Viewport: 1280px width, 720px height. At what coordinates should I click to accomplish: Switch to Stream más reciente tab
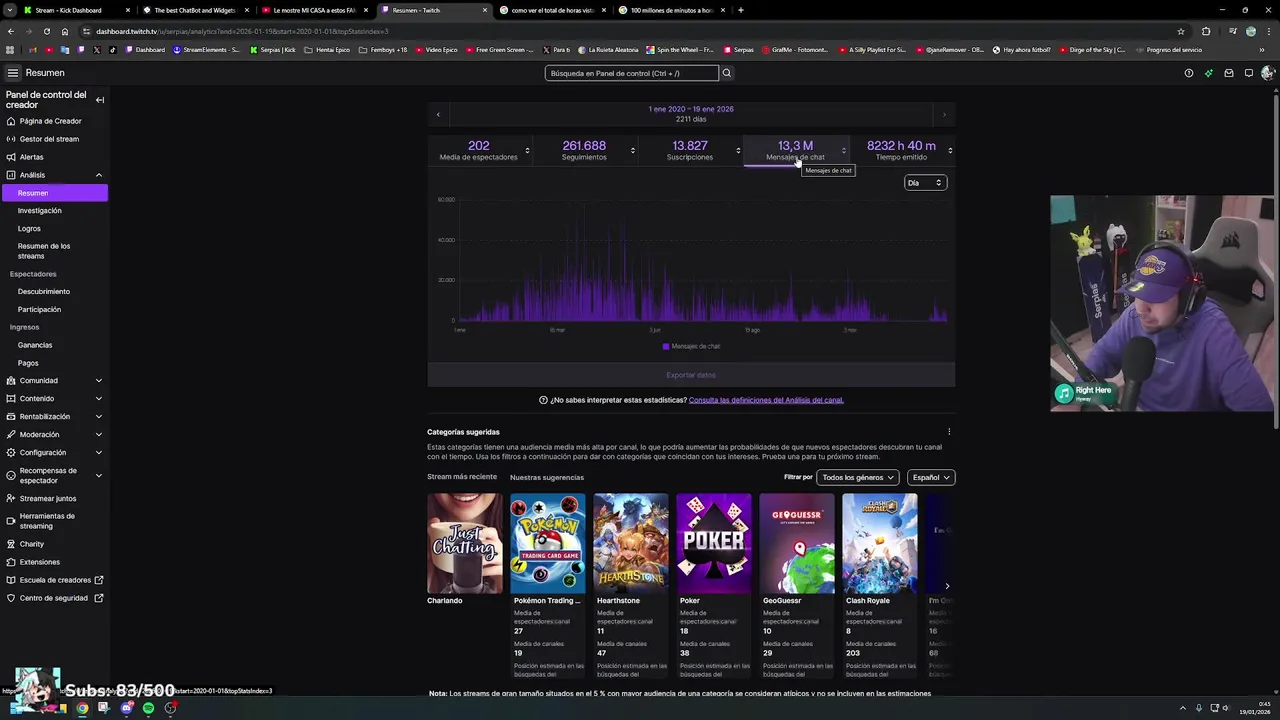pos(462,477)
